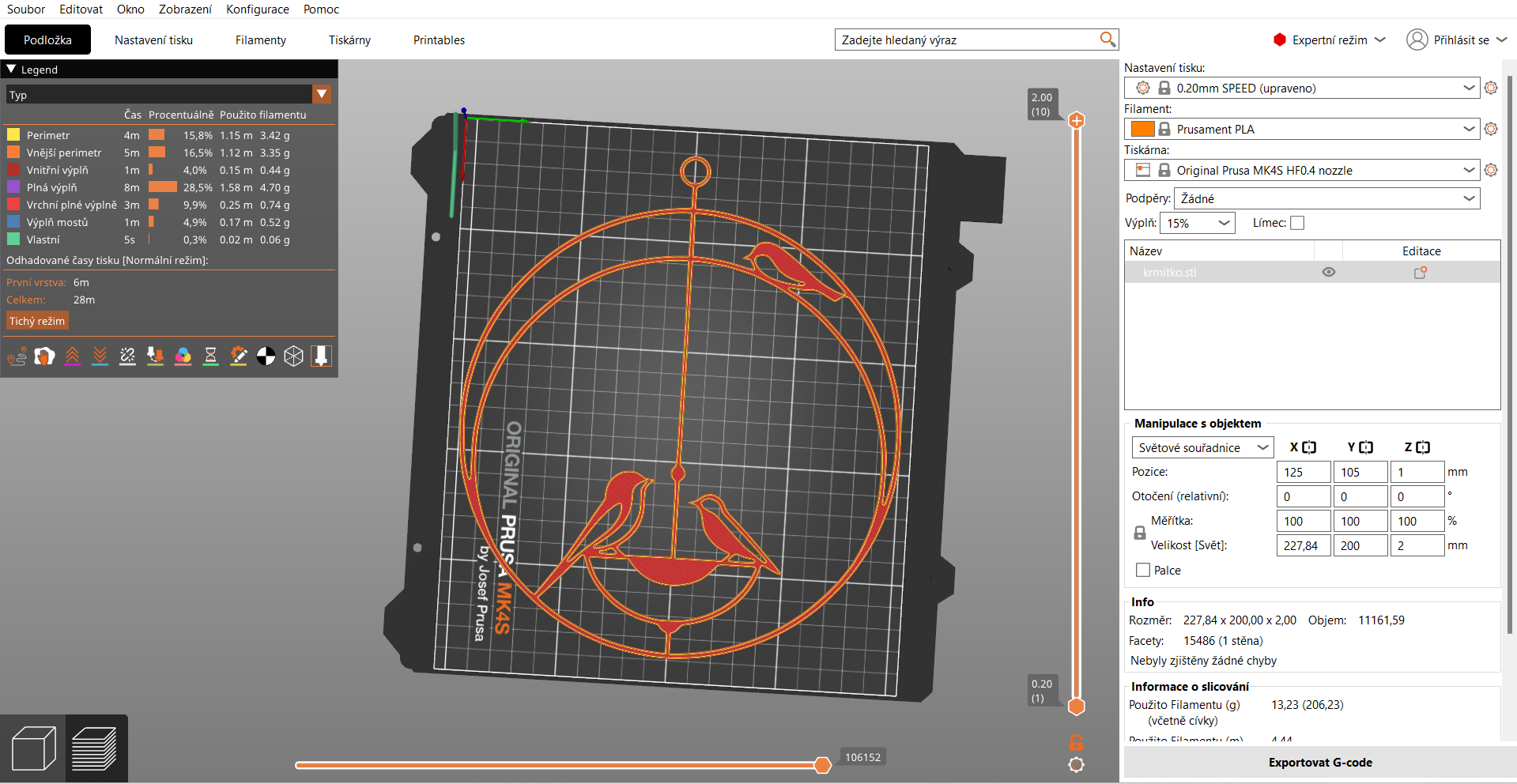This screenshot has height=784, width=1517.
Task: Toggle shells visibility (wireframe cube icon)
Action: tap(294, 356)
